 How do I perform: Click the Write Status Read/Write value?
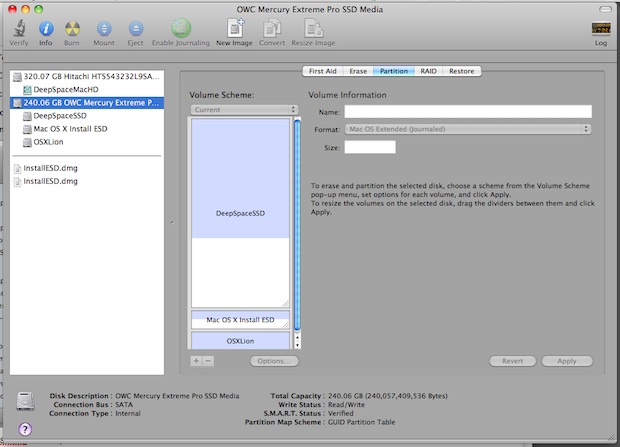[x=346, y=405]
